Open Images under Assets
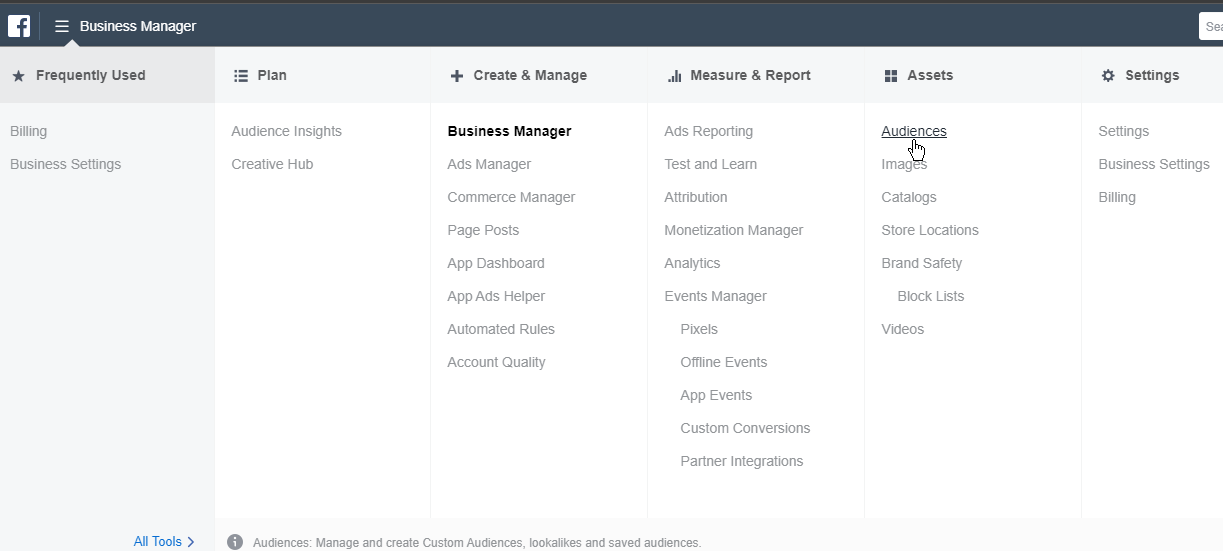The height and width of the screenshot is (551, 1223). [904, 164]
